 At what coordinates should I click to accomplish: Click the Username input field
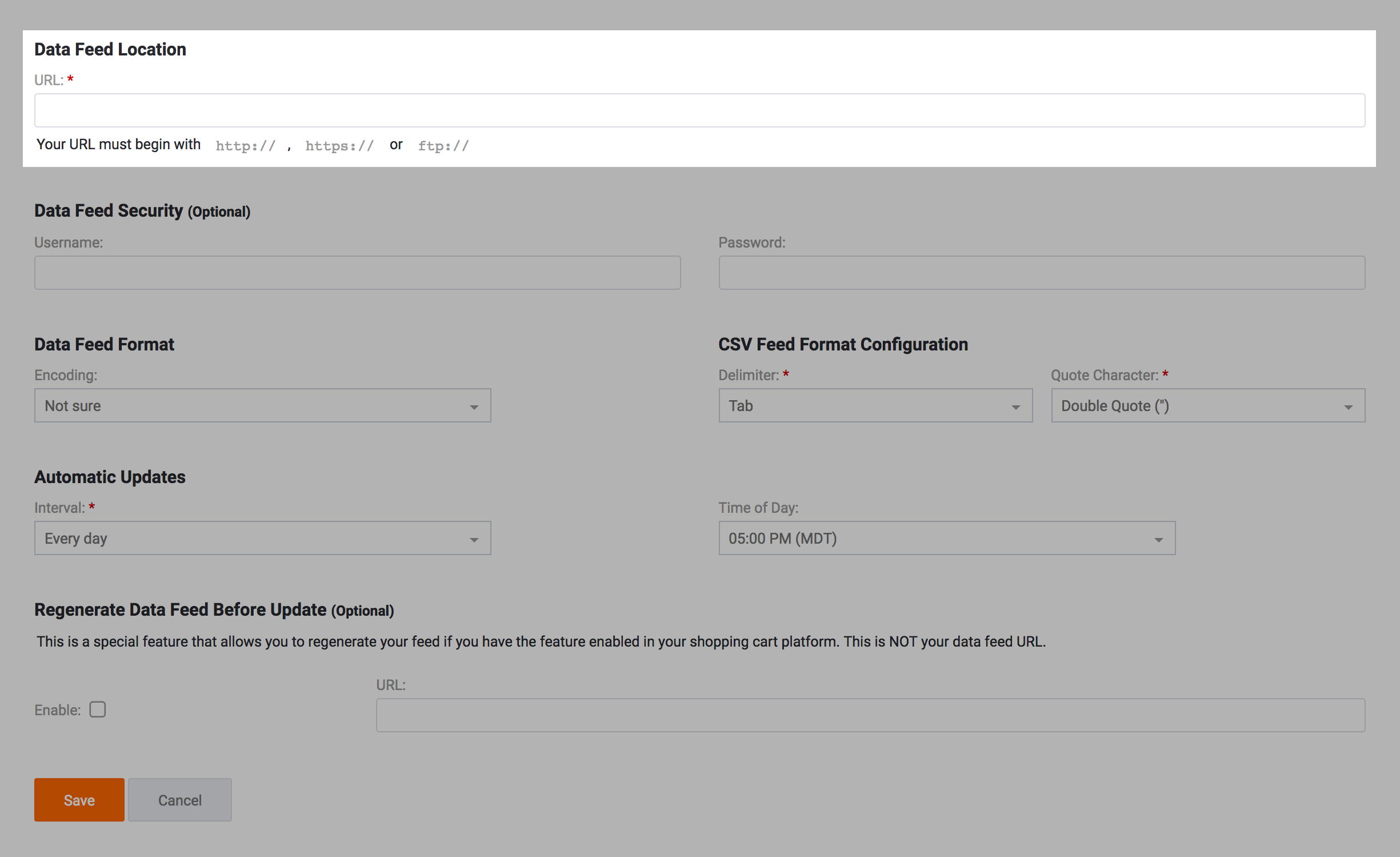[357, 273]
